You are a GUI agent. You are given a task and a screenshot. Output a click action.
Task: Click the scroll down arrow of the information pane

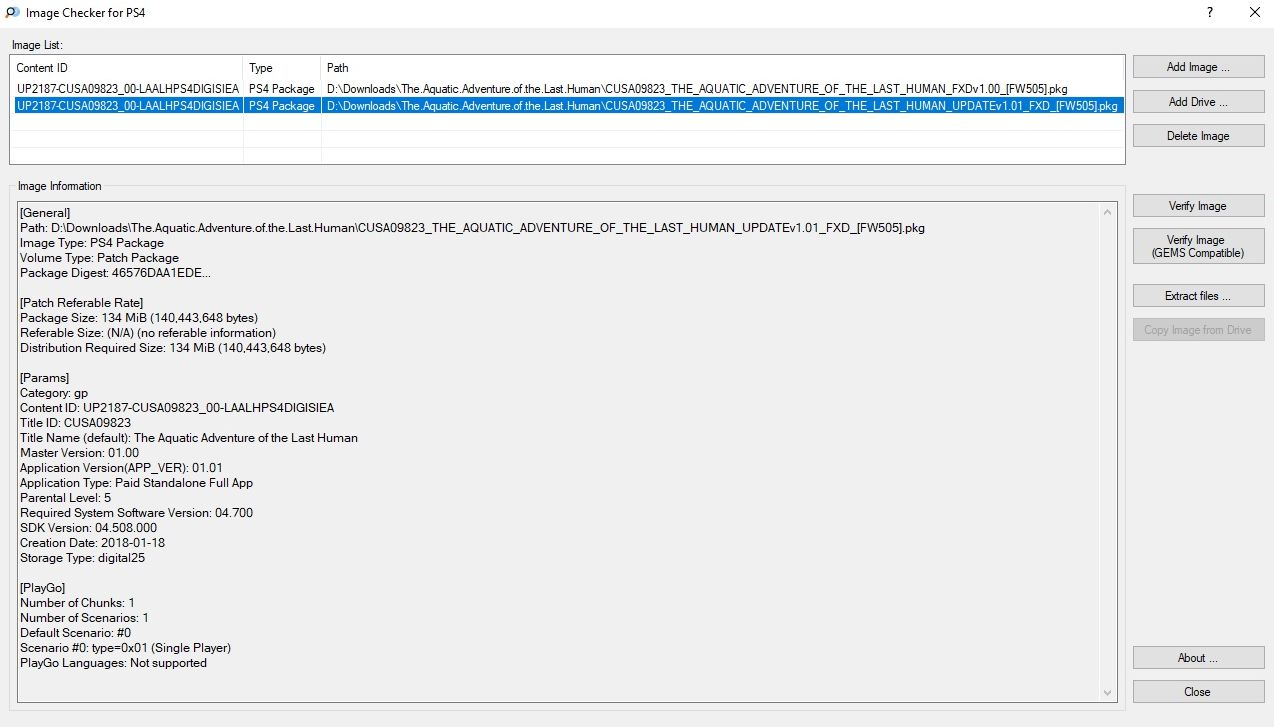coord(1108,693)
